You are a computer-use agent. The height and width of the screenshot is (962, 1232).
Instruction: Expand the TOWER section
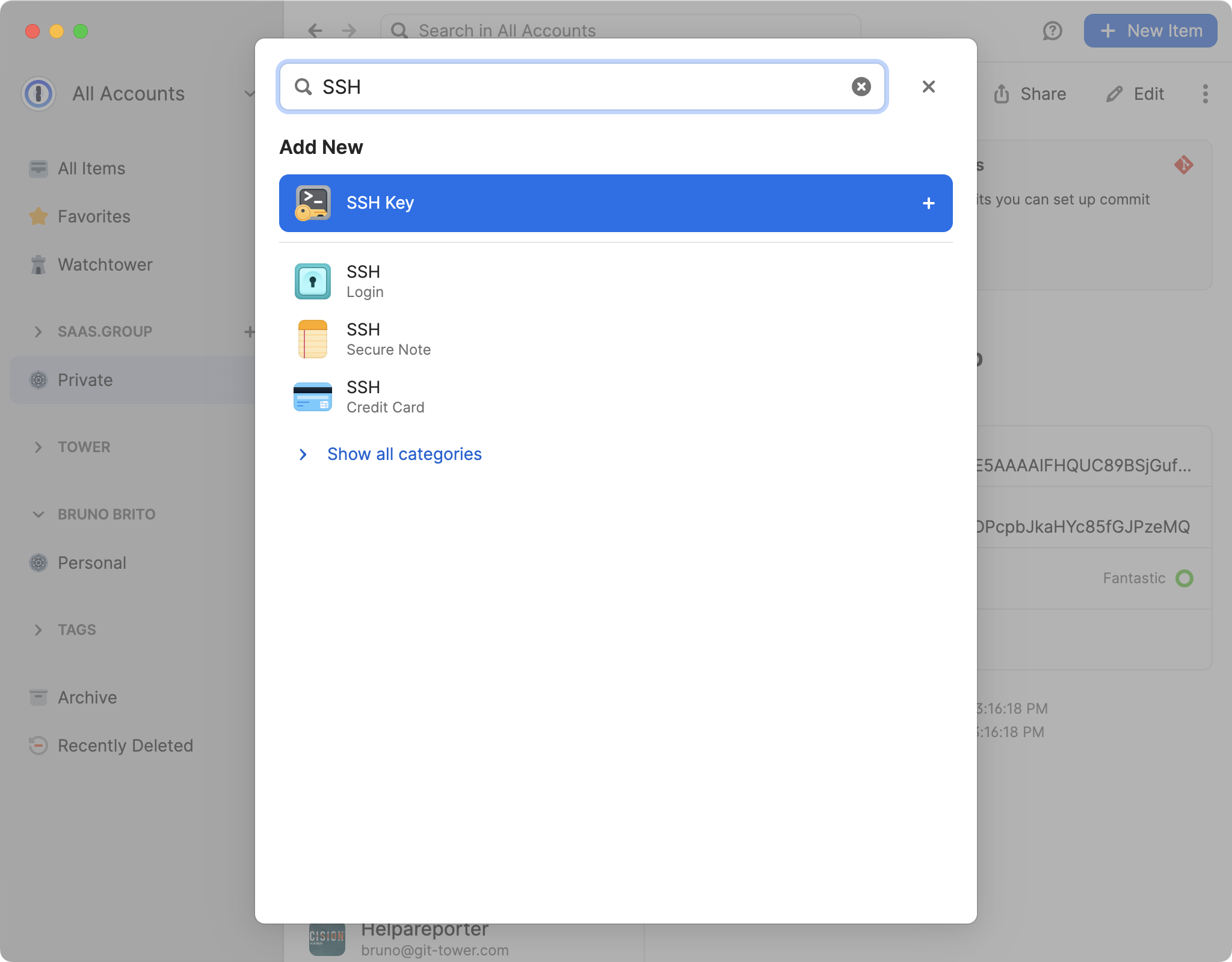point(38,447)
